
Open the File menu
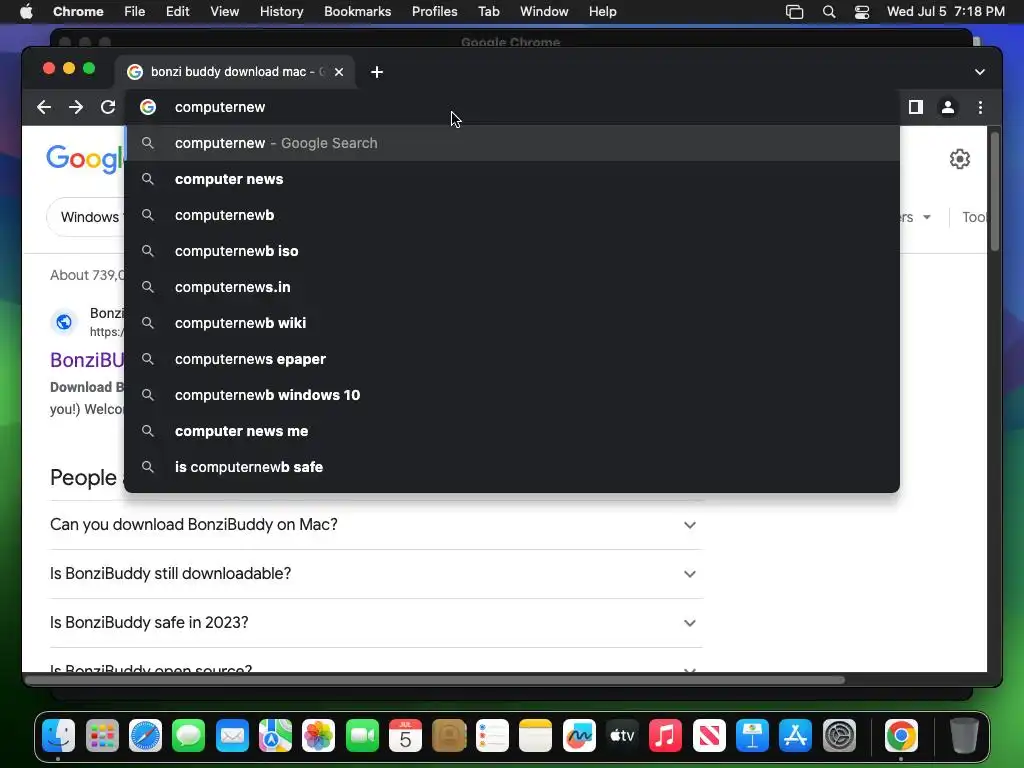pyautogui.click(x=135, y=11)
